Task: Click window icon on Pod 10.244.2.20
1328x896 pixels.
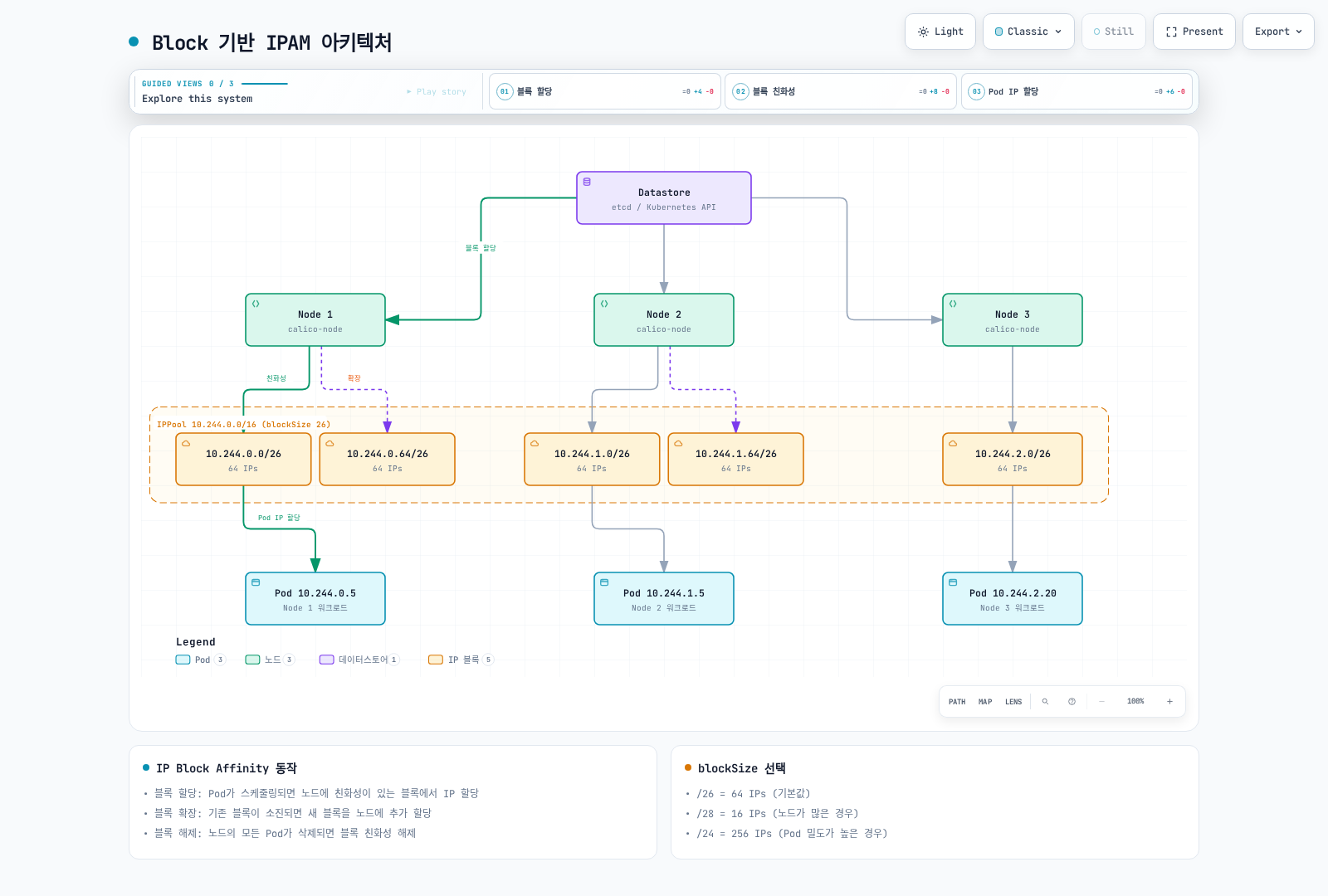Action: 953,582
